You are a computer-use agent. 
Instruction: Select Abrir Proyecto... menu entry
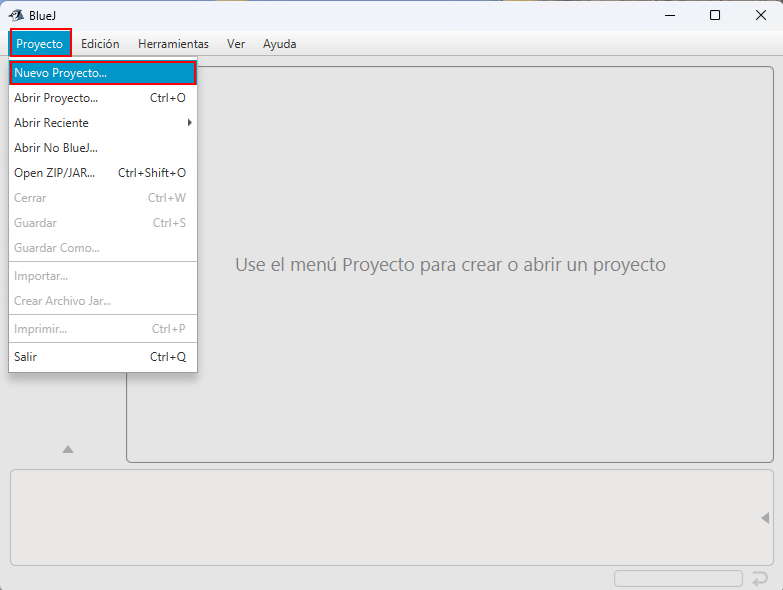(103, 98)
